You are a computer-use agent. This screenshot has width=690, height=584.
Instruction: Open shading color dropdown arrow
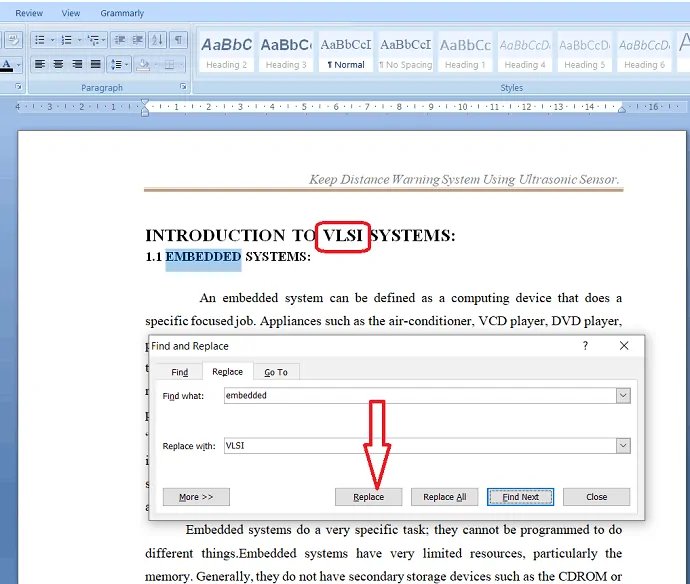156,65
